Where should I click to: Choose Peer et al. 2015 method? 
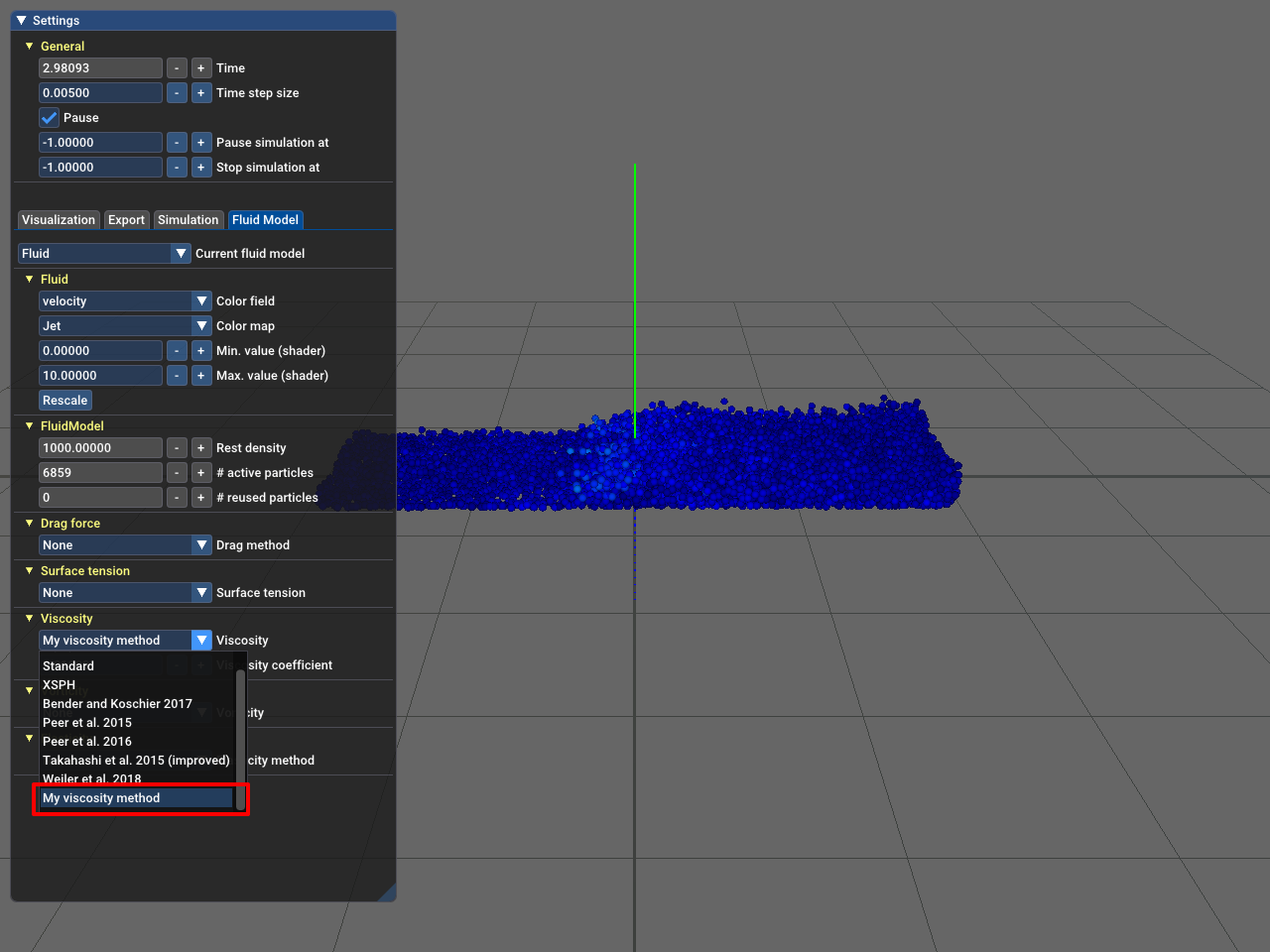point(137,723)
